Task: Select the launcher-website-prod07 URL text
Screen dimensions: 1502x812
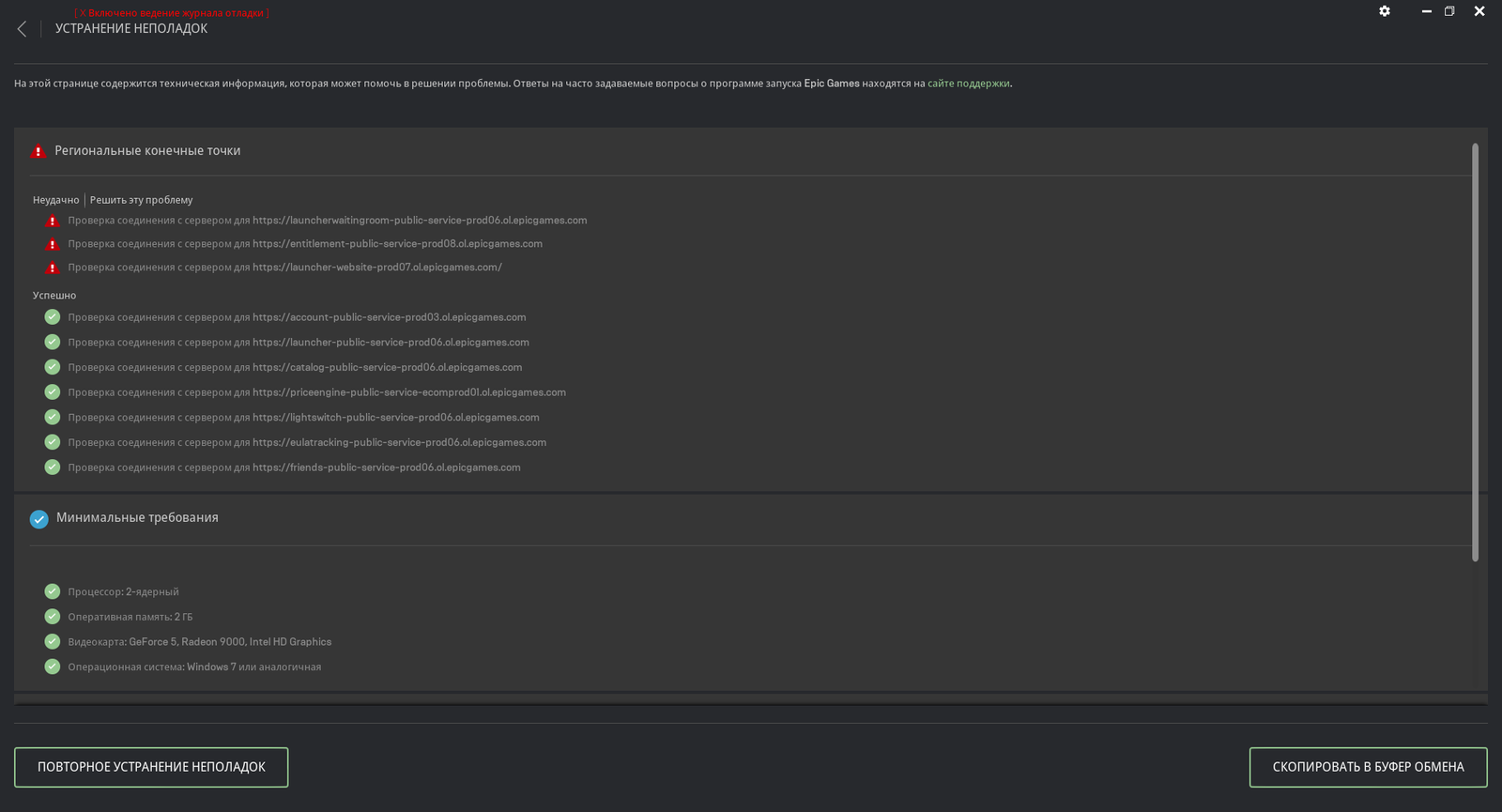Action: (377, 268)
